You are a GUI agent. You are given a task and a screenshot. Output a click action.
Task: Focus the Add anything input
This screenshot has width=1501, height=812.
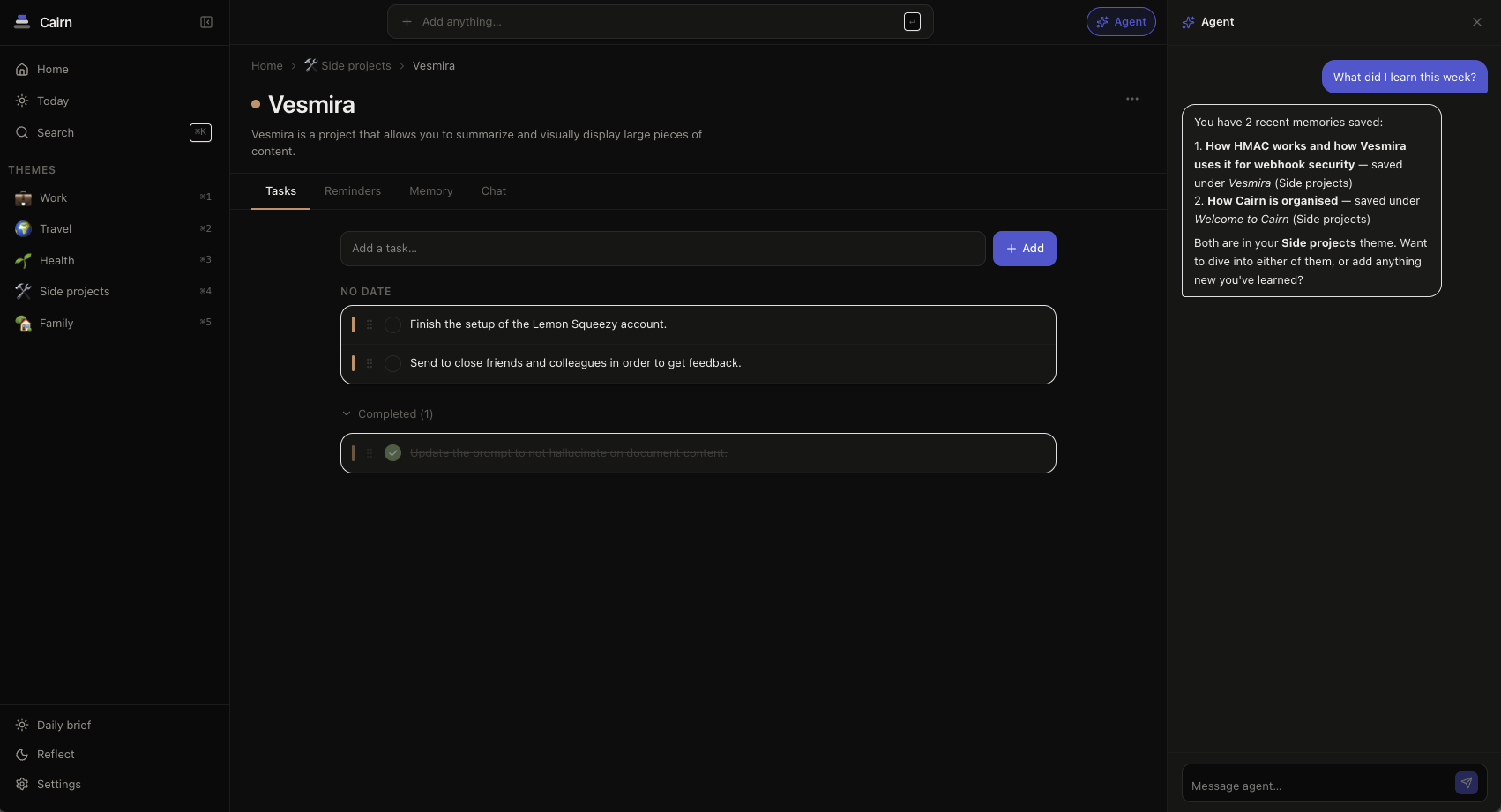(x=660, y=22)
